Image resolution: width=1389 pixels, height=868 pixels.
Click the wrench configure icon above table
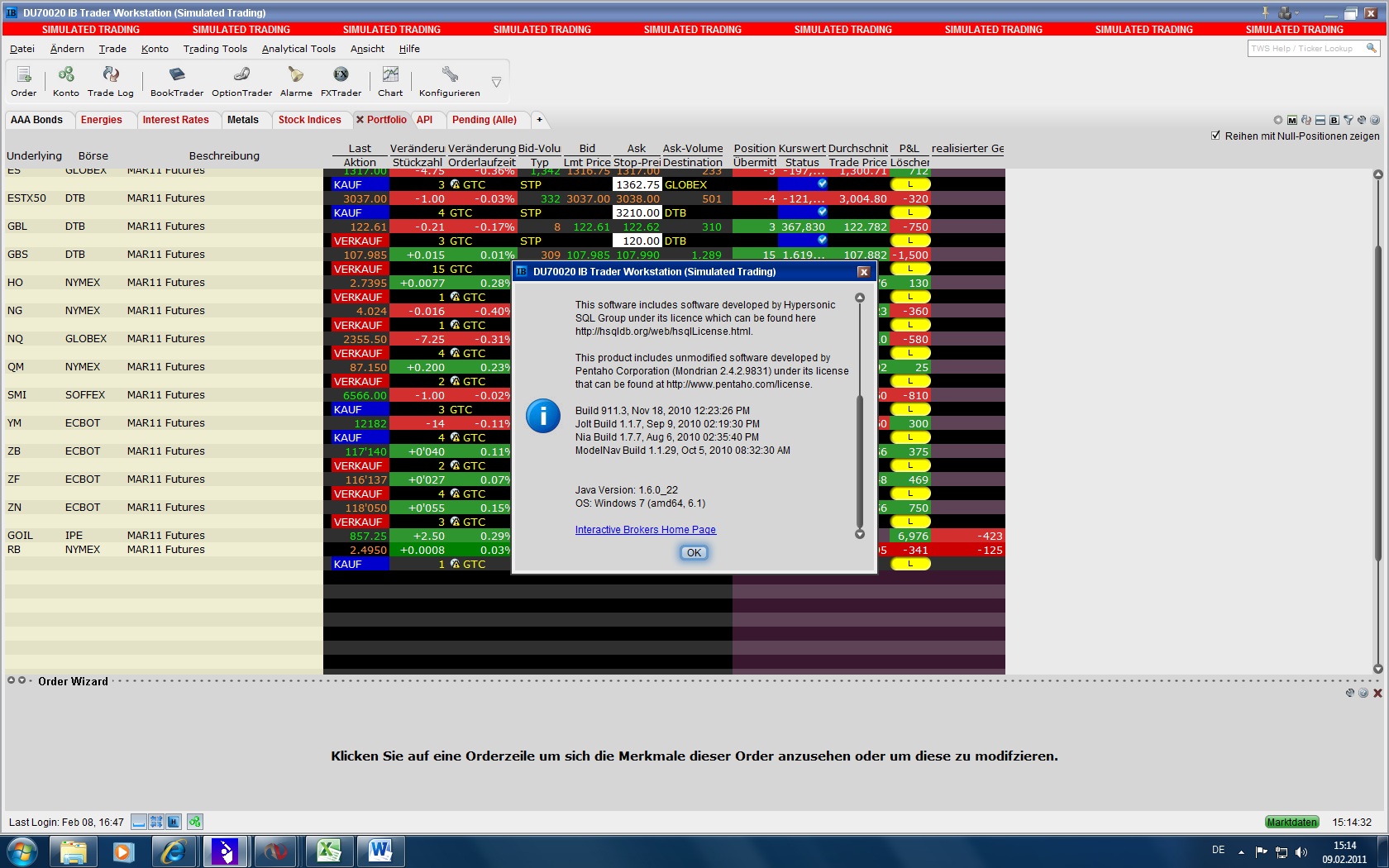[1362, 120]
